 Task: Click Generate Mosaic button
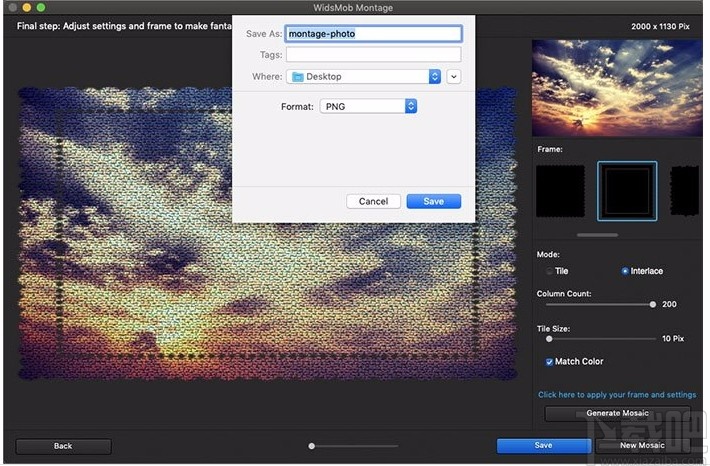click(618, 413)
